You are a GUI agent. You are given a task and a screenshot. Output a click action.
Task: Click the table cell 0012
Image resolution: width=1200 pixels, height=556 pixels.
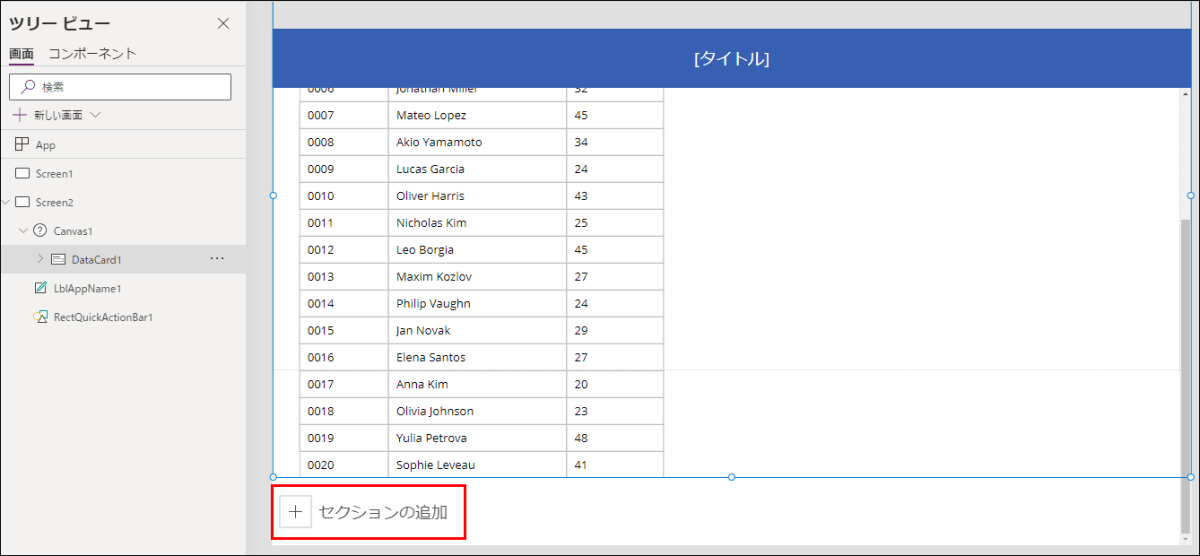tap(344, 250)
